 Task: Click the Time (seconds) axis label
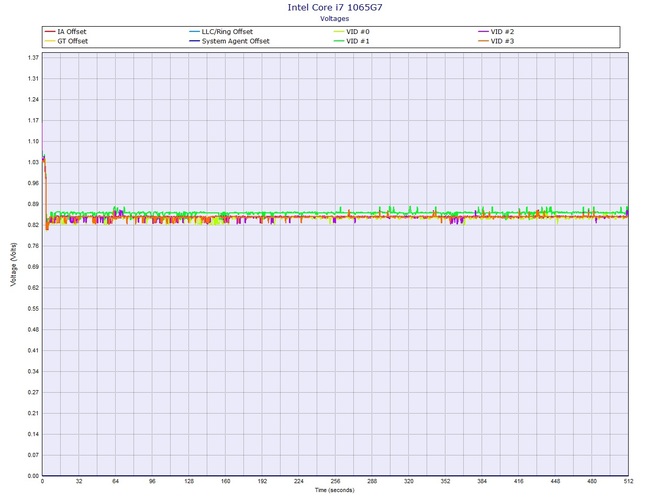(x=335, y=490)
